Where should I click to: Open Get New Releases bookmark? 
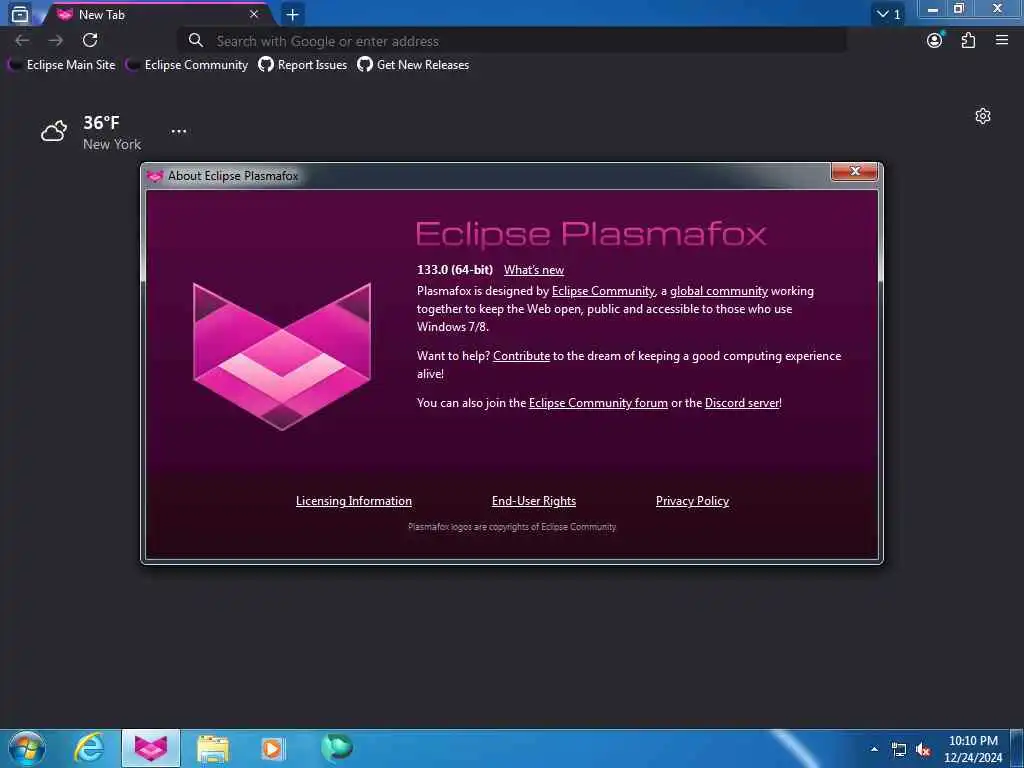point(413,65)
